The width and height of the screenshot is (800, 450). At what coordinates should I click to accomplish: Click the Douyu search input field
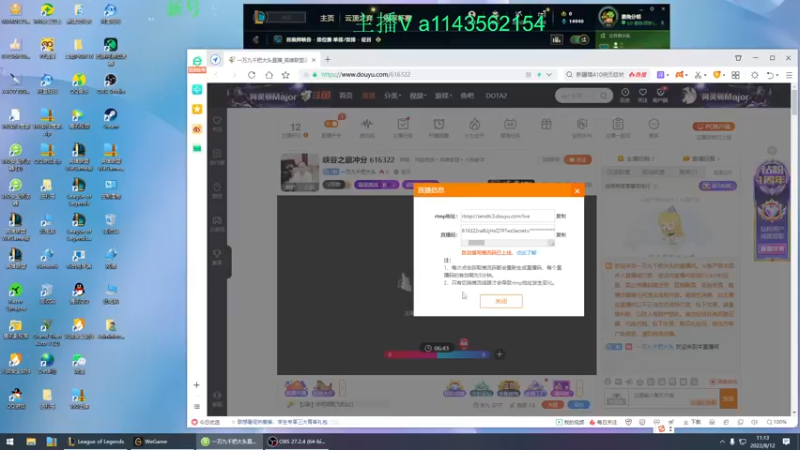point(578,95)
